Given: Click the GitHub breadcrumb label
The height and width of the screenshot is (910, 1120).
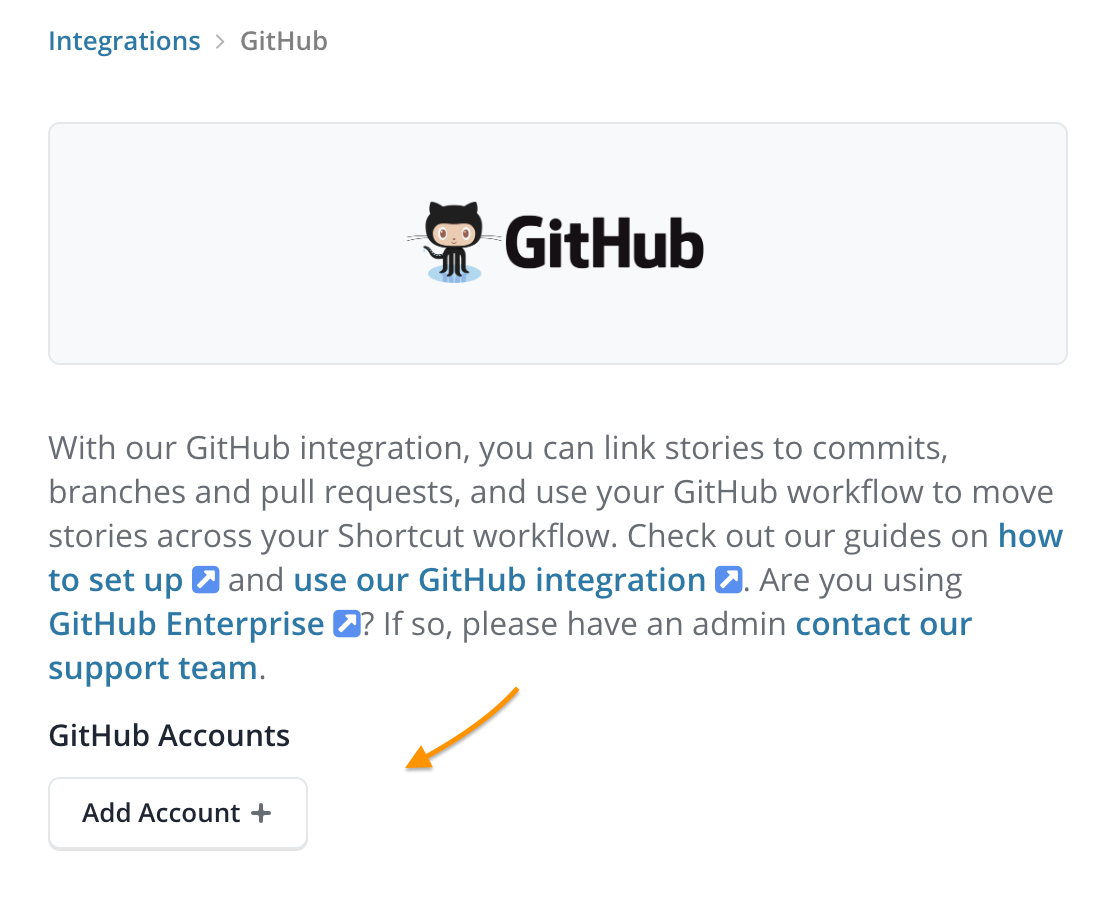Looking at the screenshot, I should 284,41.
